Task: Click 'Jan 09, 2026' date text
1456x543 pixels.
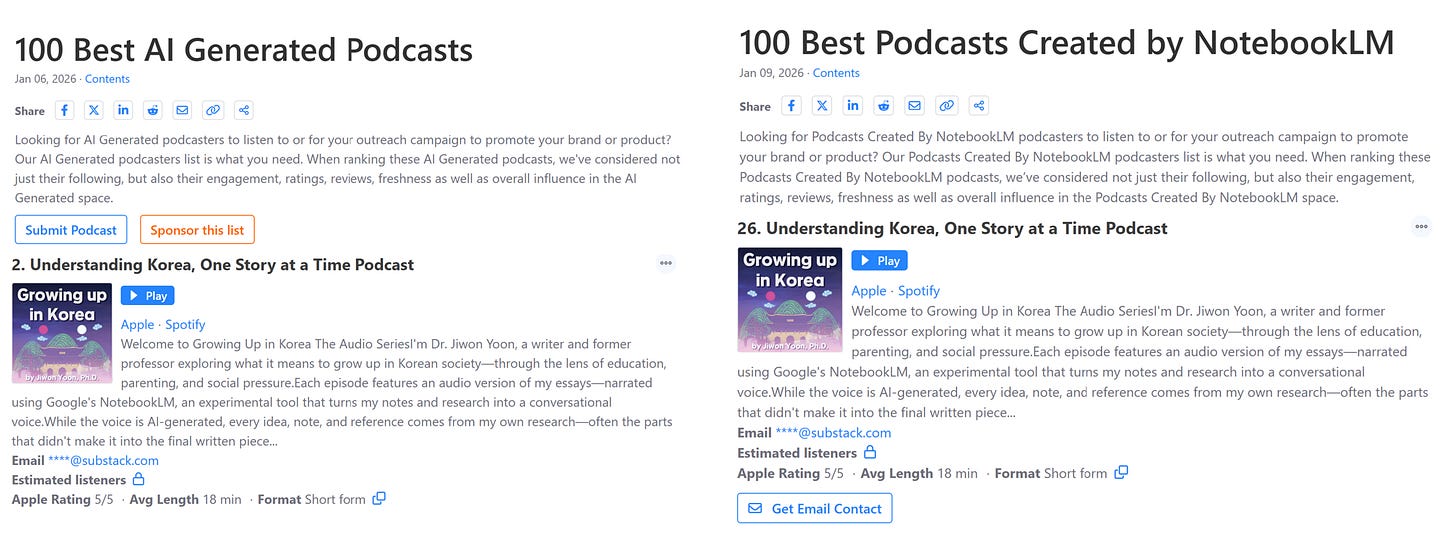Action: click(x=771, y=73)
